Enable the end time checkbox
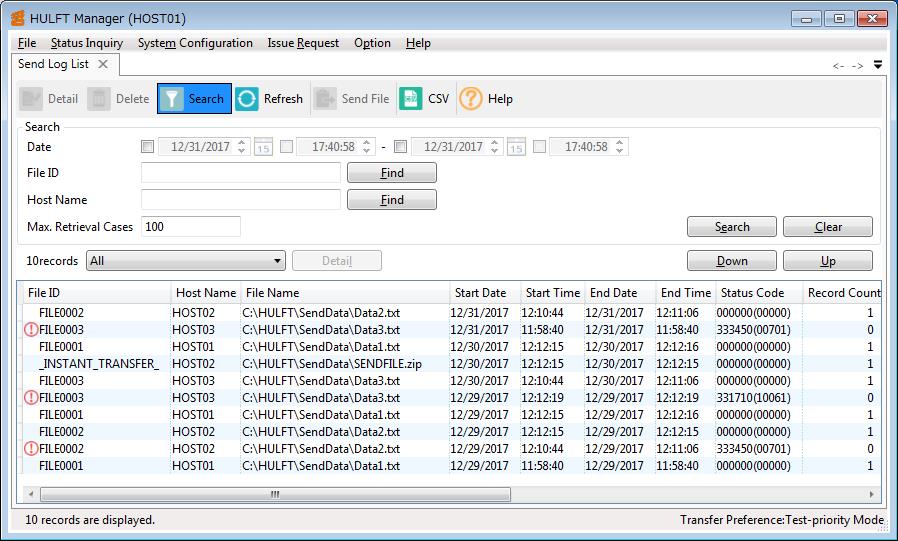The height and width of the screenshot is (541, 898). (x=539, y=147)
